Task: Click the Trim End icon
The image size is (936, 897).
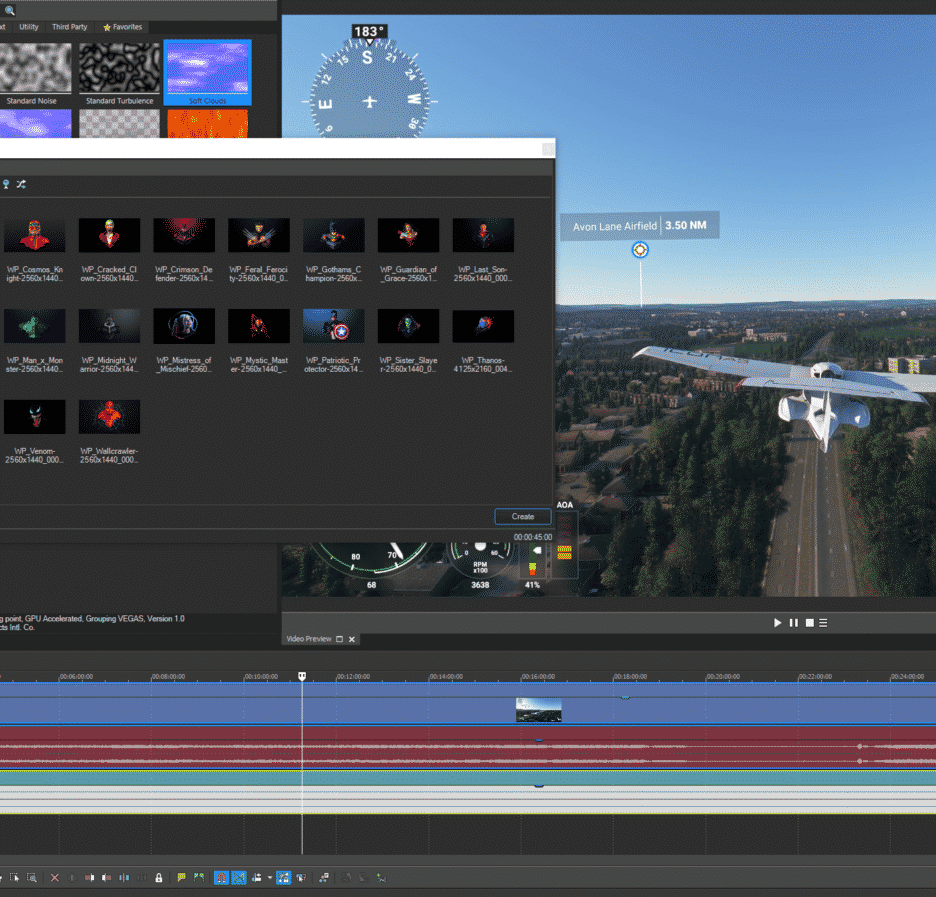Action: click(107, 878)
